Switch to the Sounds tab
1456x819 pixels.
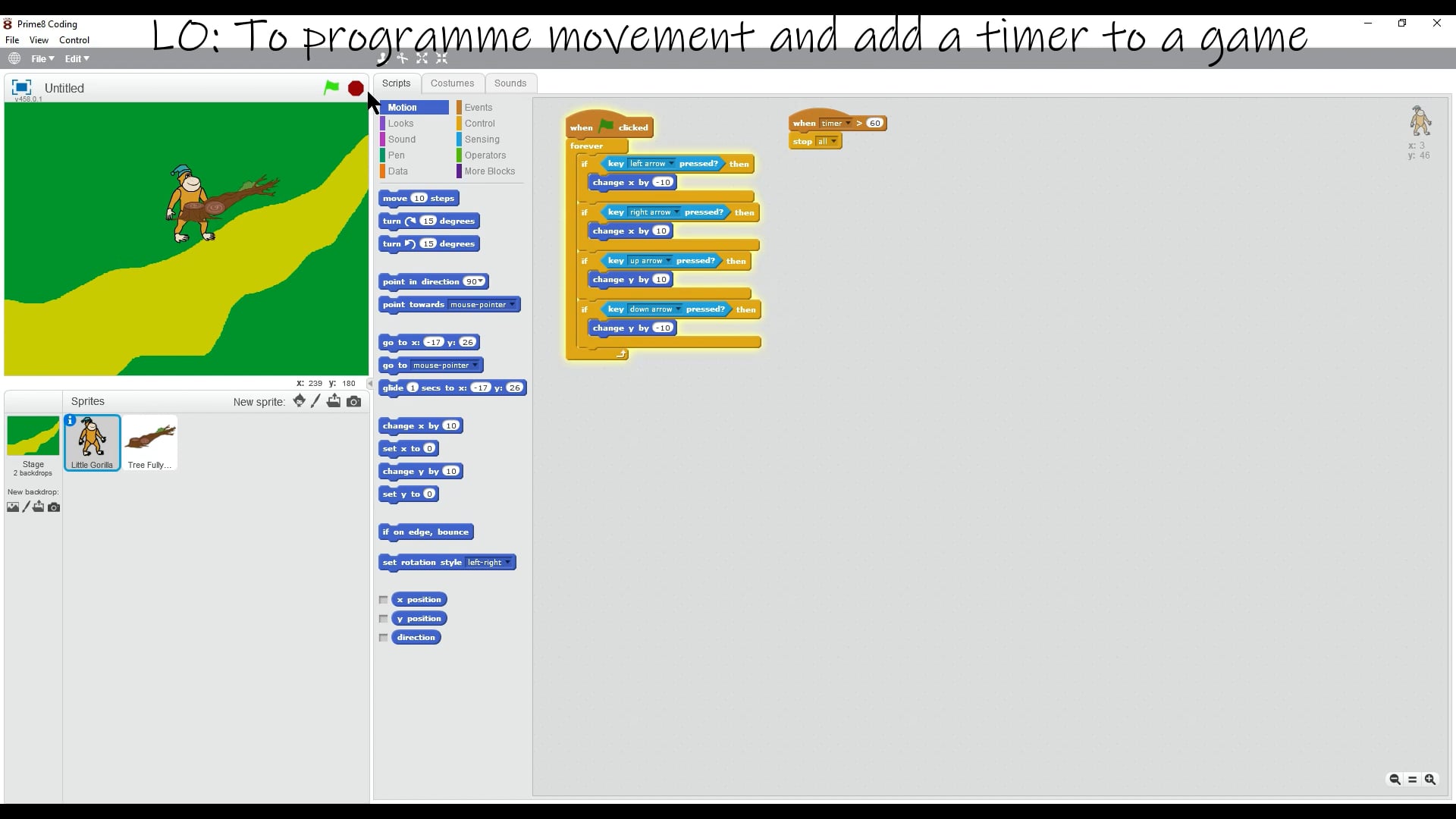point(510,83)
